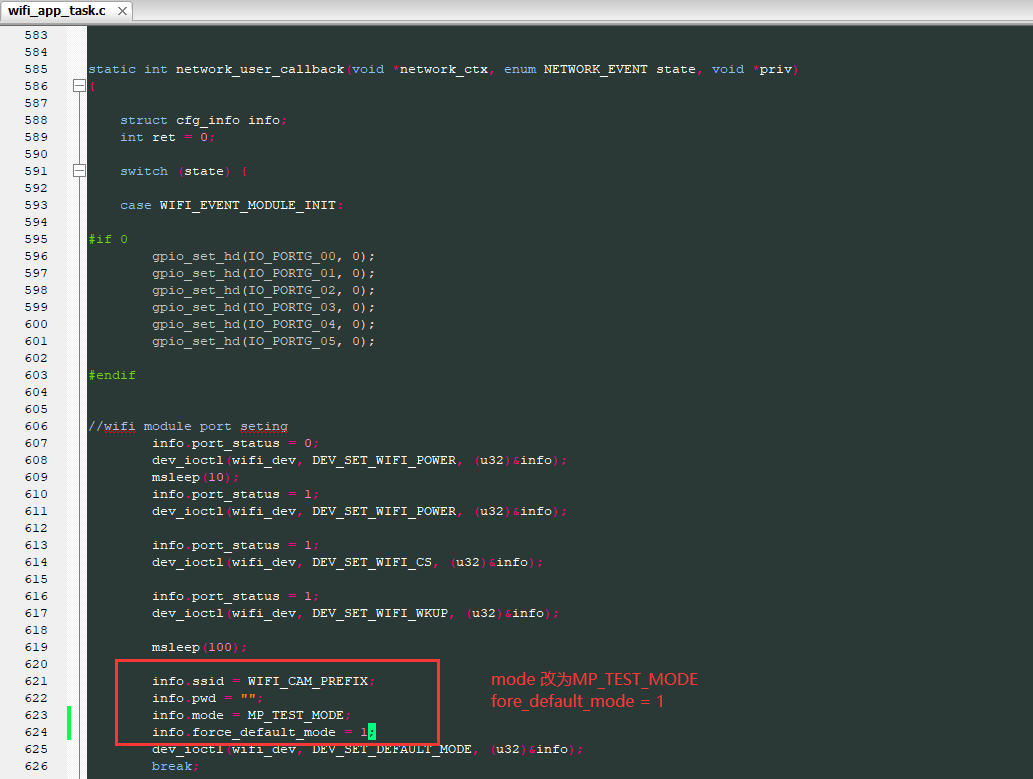Click the network_user_callback function name
1033x779 pixels.
pyautogui.click(x=260, y=69)
